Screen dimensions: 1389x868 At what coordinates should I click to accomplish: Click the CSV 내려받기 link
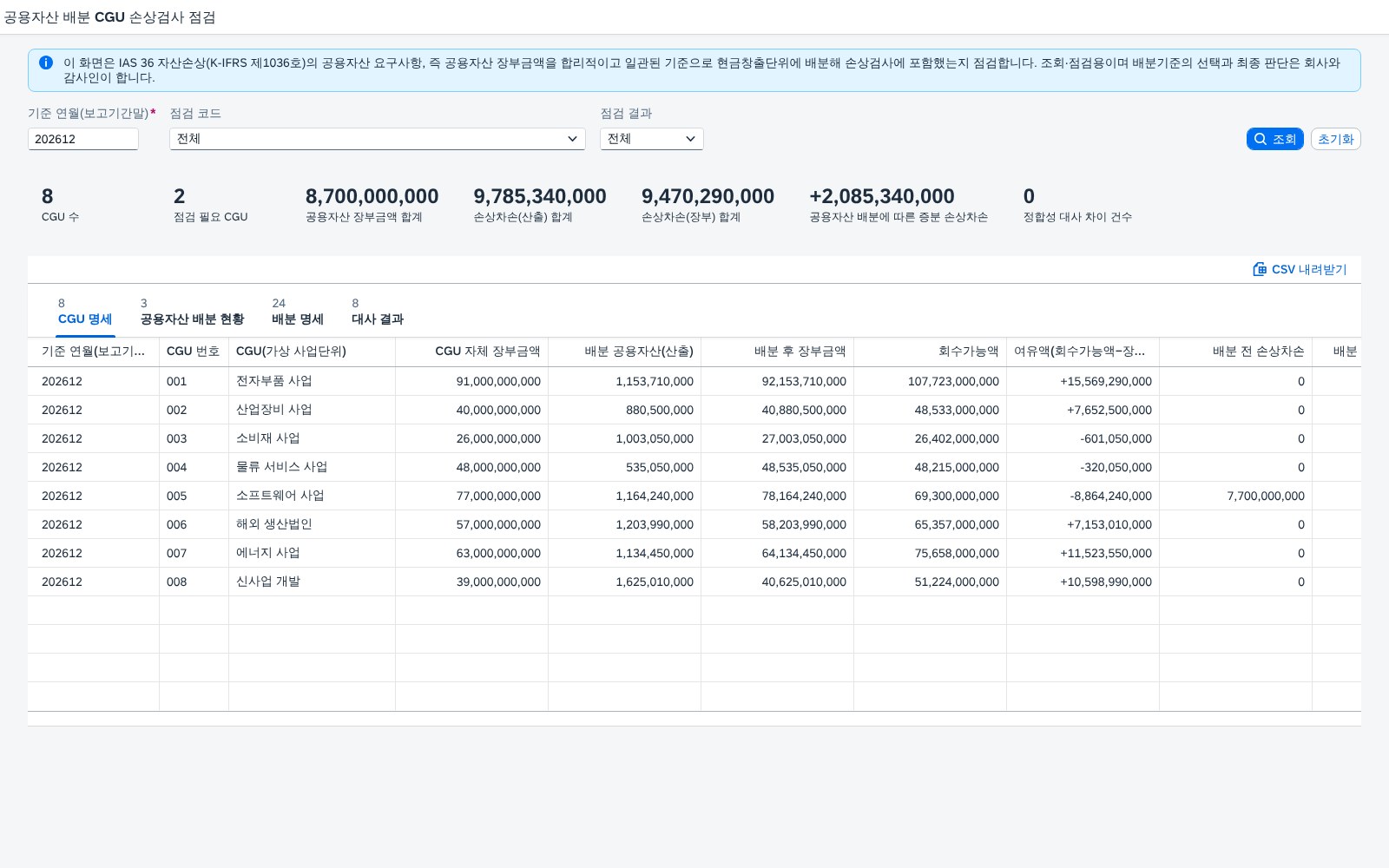1300,269
